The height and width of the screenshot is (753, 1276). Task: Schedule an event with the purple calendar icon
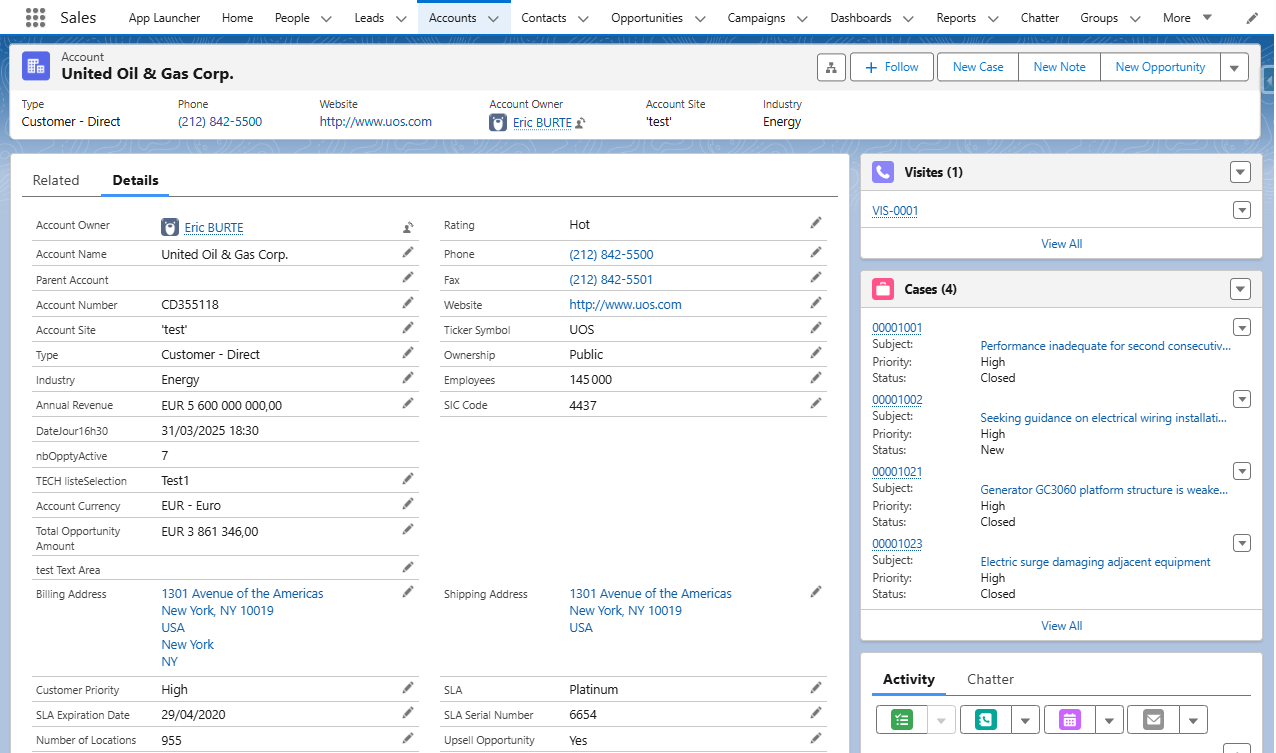[1069, 719]
